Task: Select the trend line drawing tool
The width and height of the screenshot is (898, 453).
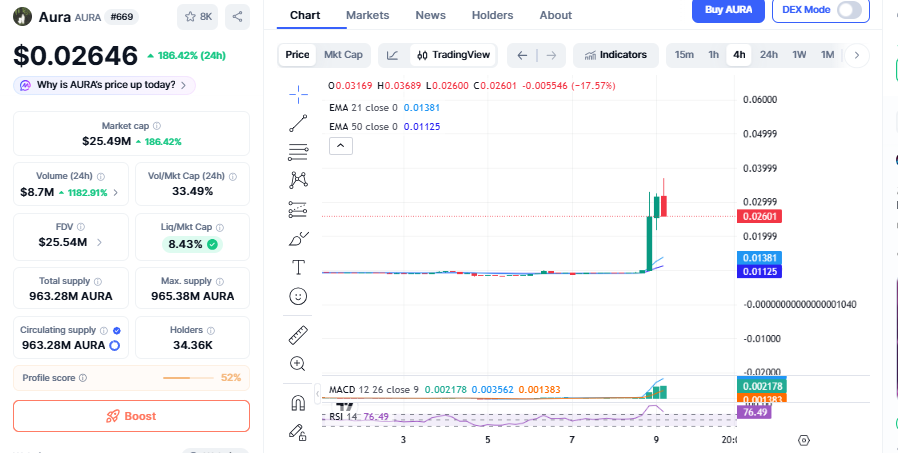Action: pyautogui.click(x=298, y=123)
